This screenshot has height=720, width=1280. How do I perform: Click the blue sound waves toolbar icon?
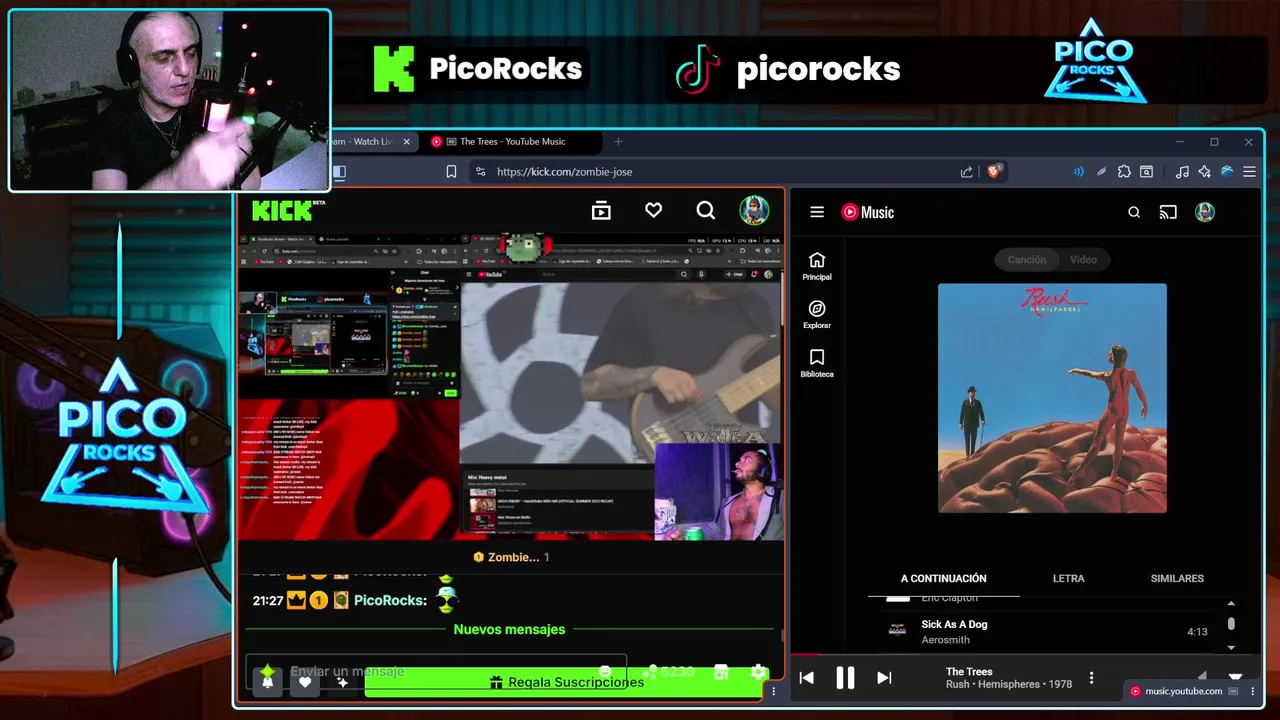(1078, 172)
